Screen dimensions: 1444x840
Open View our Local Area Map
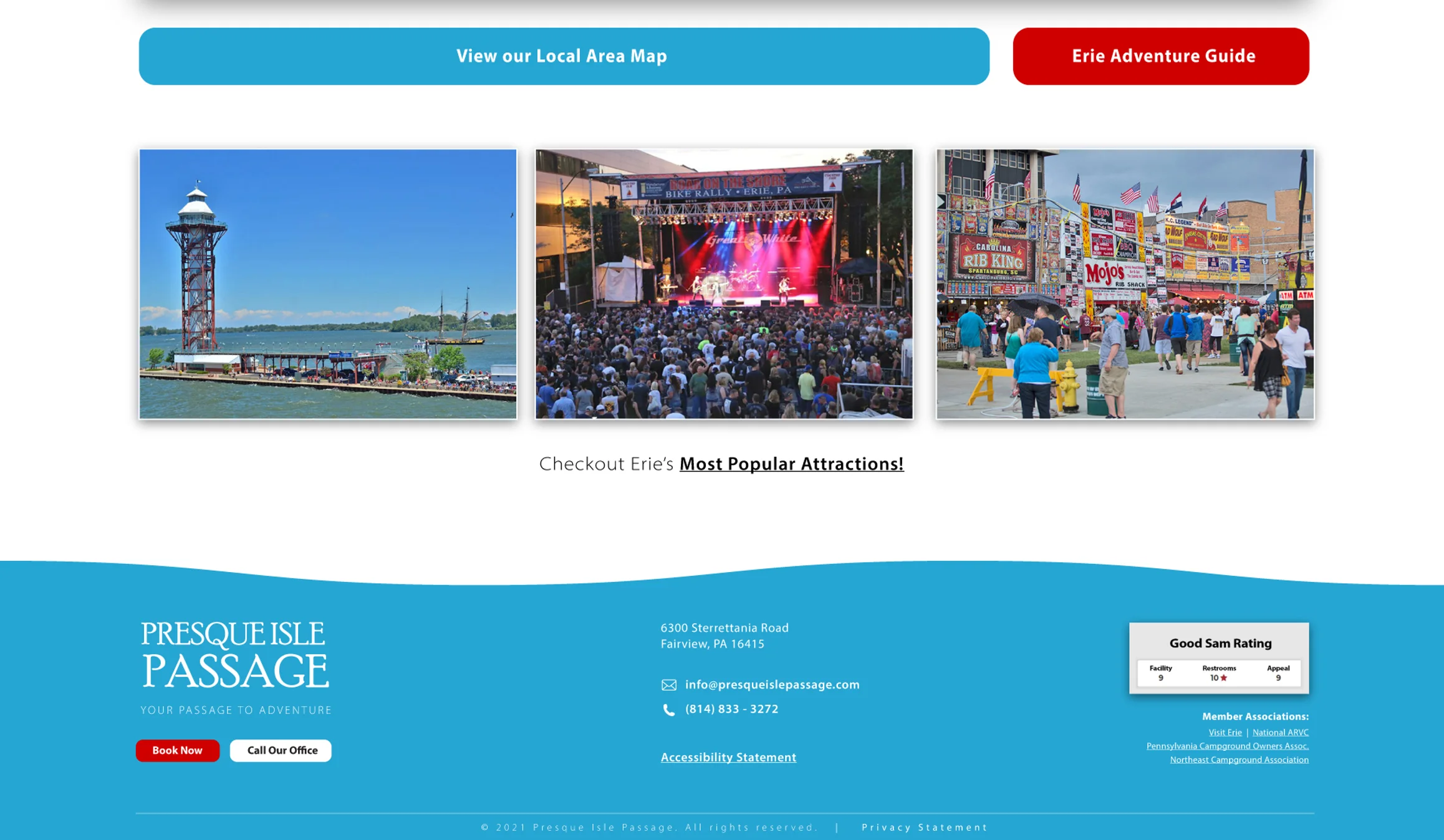[564, 56]
